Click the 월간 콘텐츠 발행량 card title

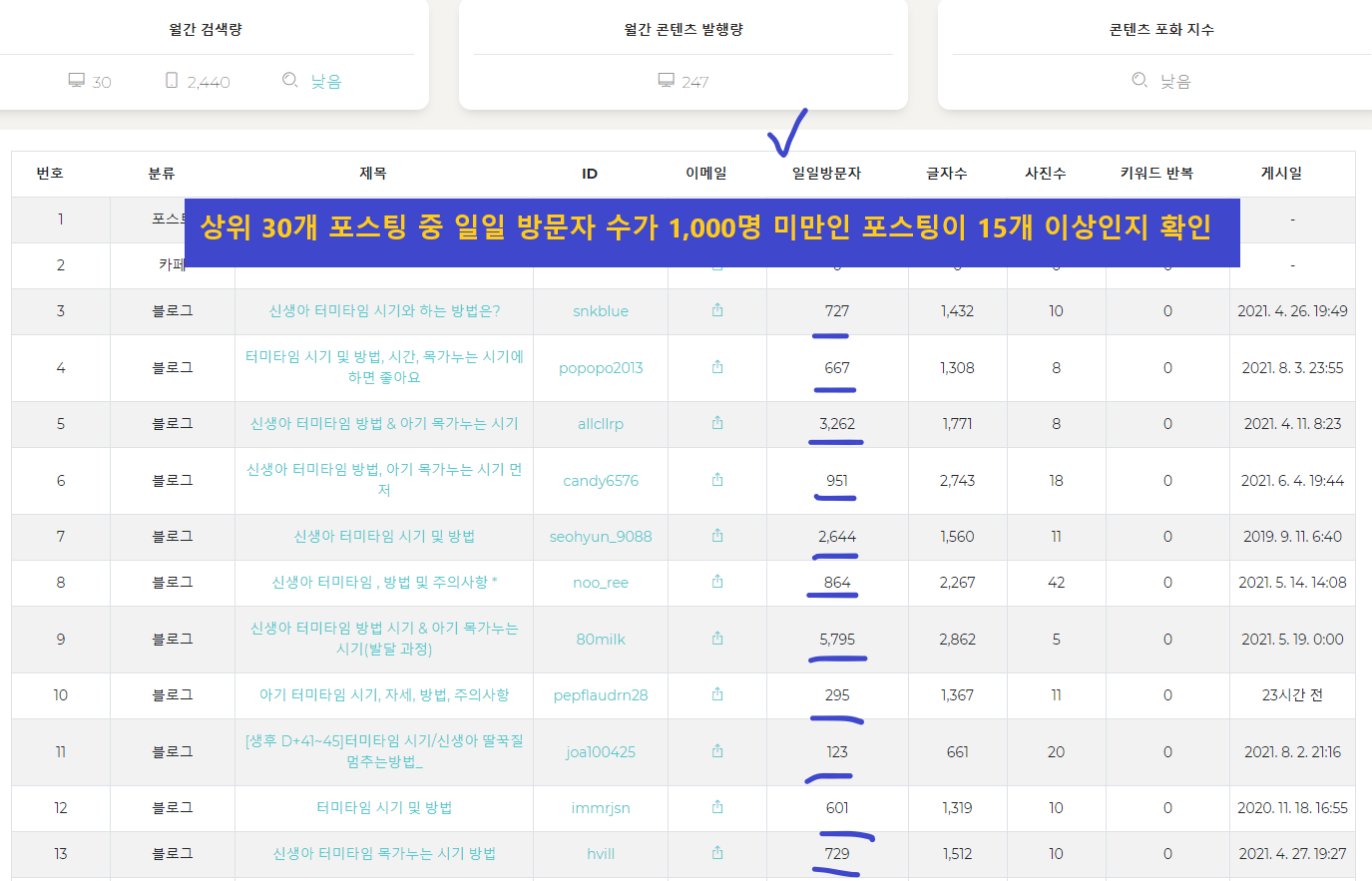click(x=684, y=30)
